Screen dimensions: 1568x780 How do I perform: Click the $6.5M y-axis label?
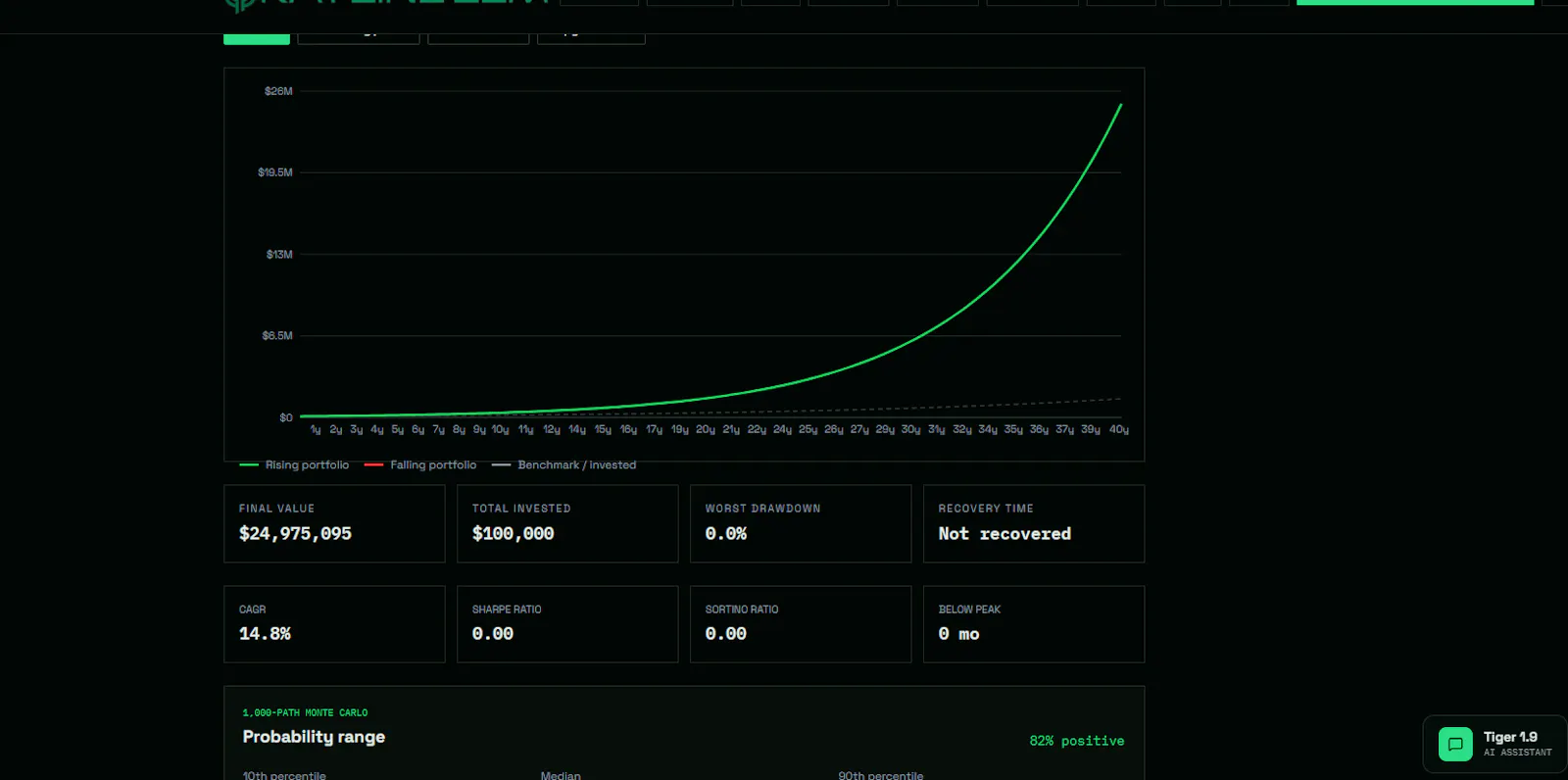277,336
